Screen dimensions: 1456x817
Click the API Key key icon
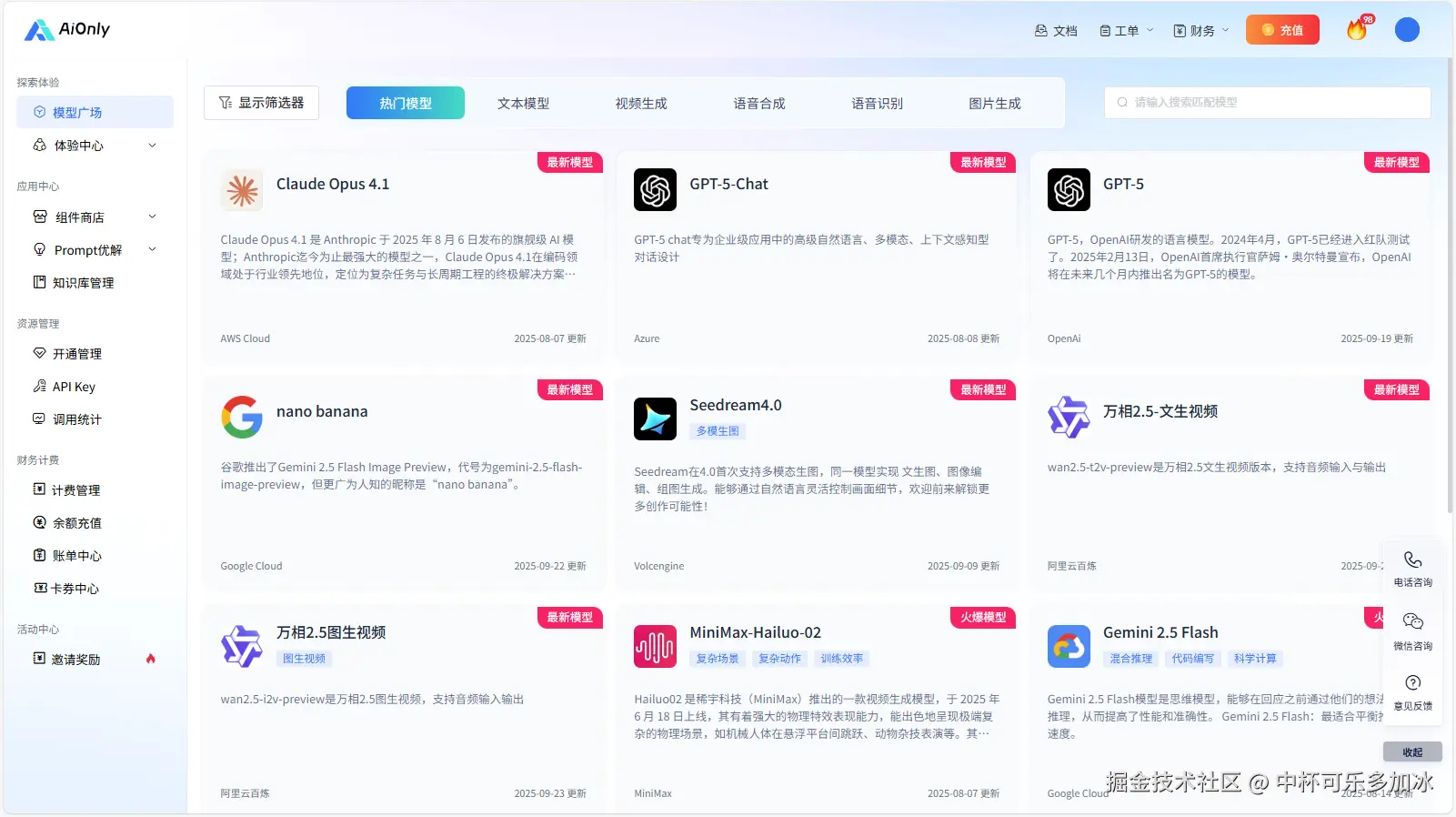click(x=39, y=386)
